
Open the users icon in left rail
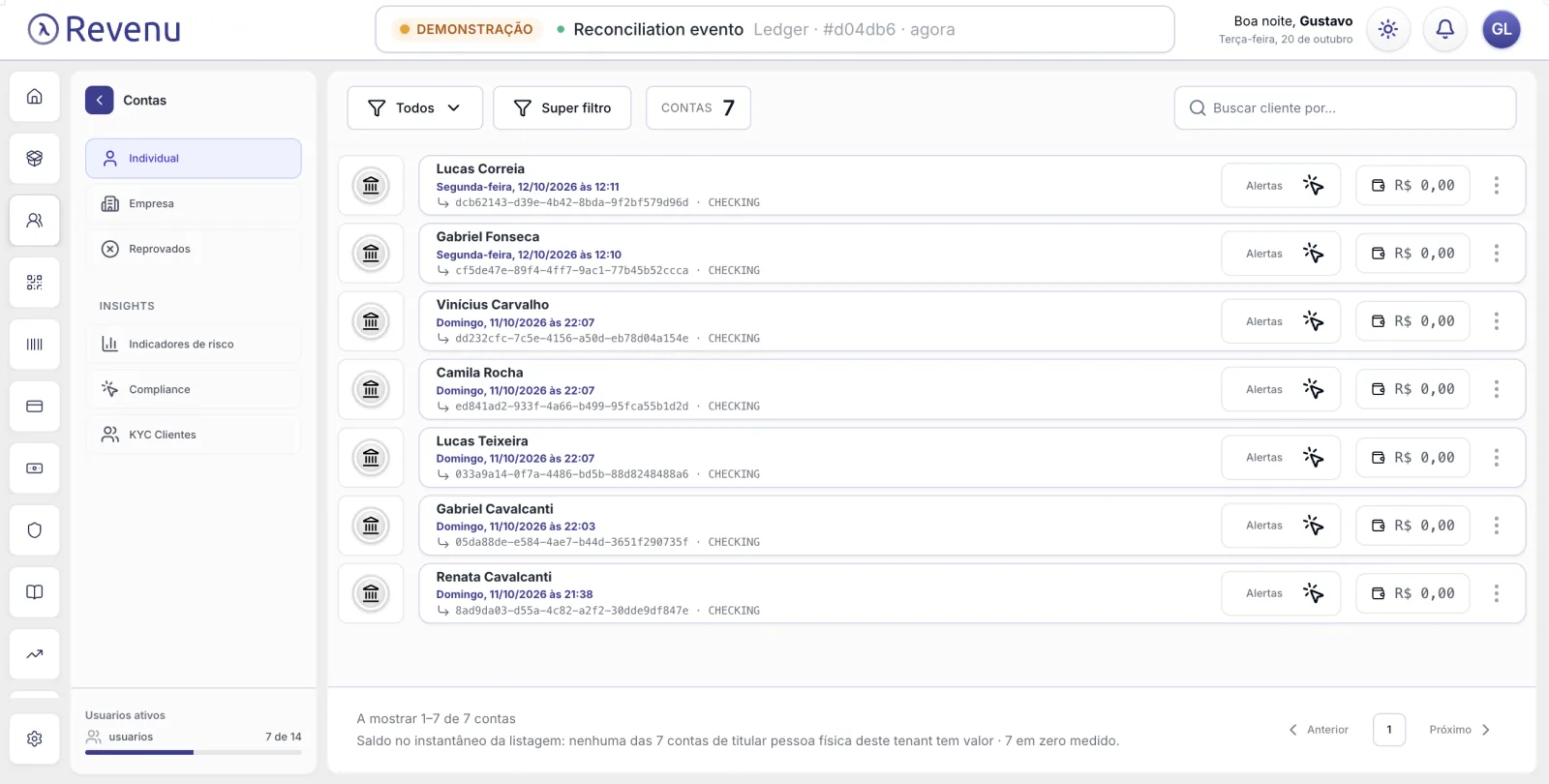point(35,221)
